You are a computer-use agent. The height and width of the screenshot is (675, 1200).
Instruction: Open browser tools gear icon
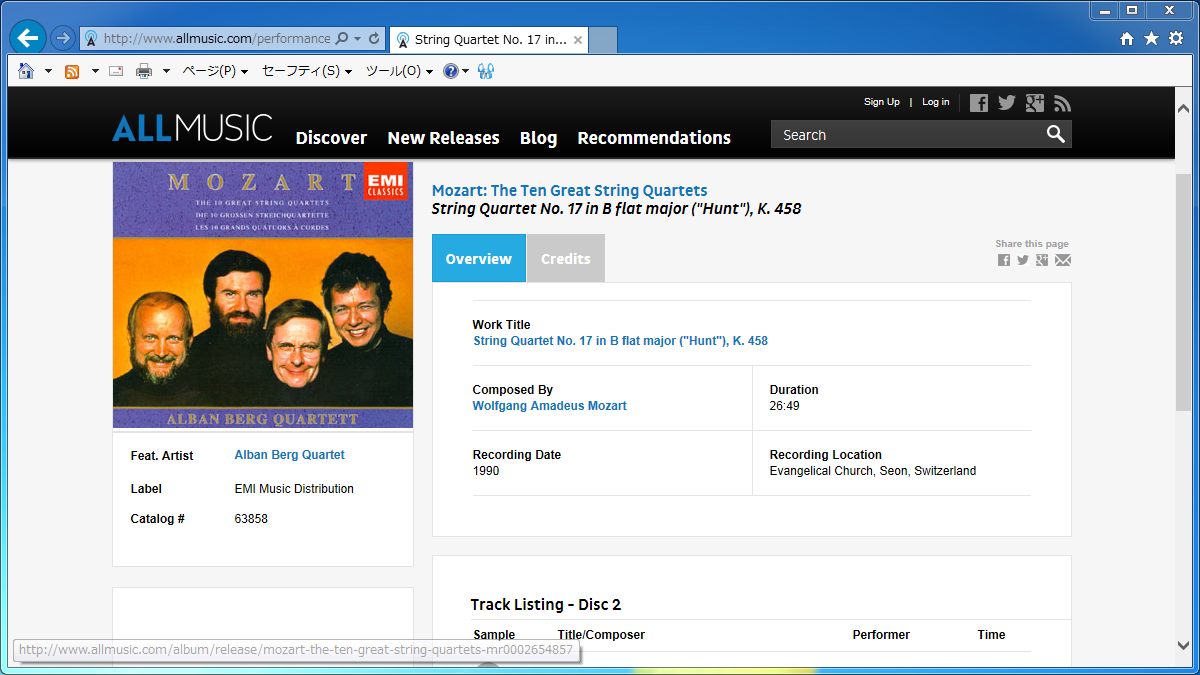pos(1176,39)
